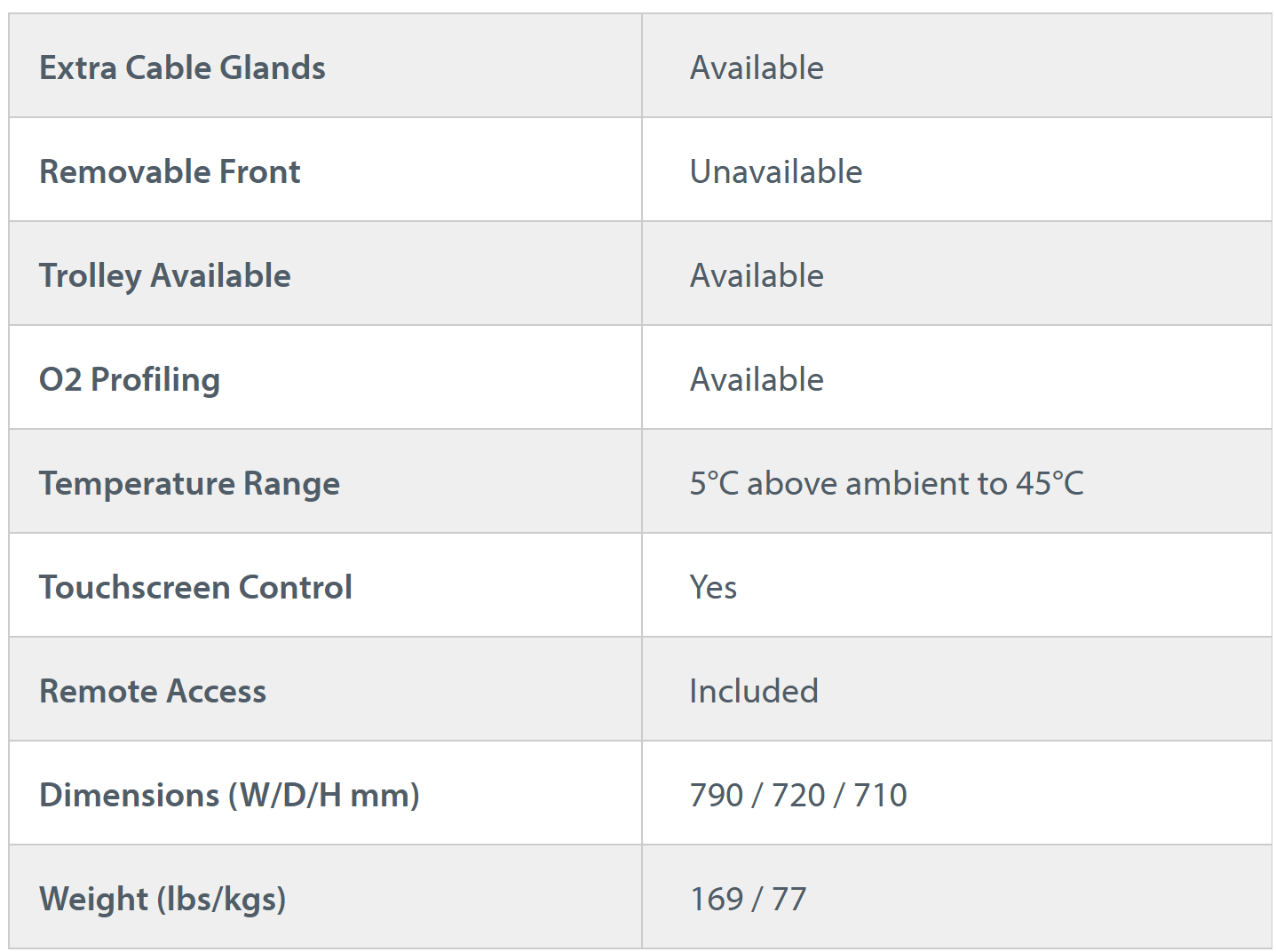Click the Removable Front label
Image resolution: width=1276 pixels, height=952 pixels.
click(170, 172)
